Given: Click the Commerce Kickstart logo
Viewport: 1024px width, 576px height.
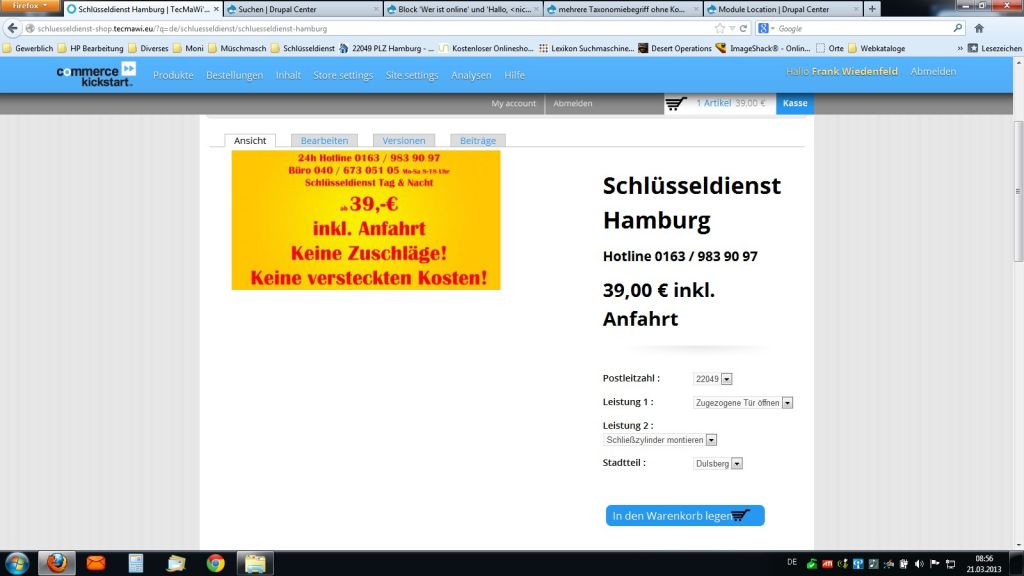Looking at the screenshot, I should [96, 74].
